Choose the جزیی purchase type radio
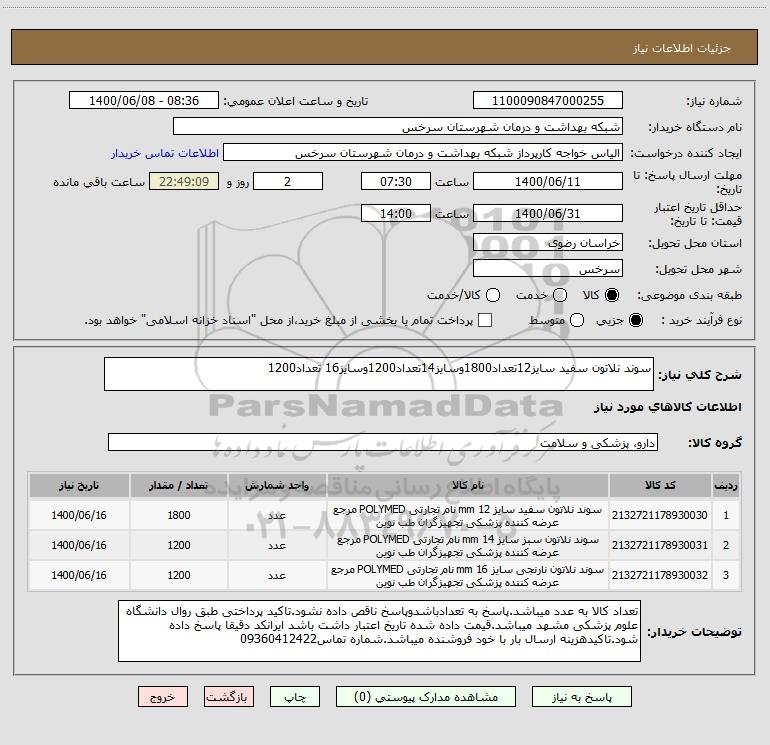 tap(635, 320)
